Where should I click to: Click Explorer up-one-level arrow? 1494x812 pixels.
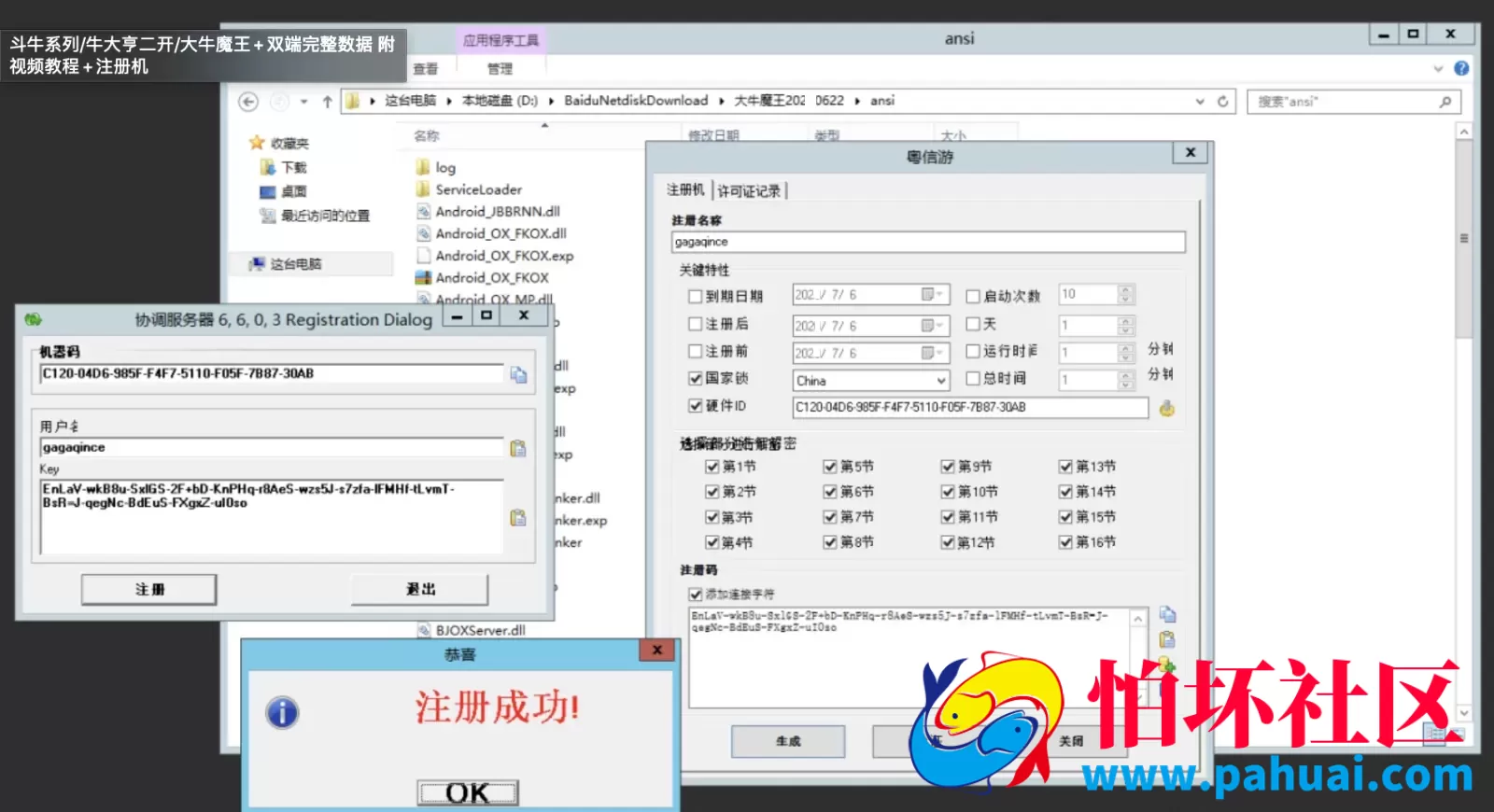[x=327, y=102]
